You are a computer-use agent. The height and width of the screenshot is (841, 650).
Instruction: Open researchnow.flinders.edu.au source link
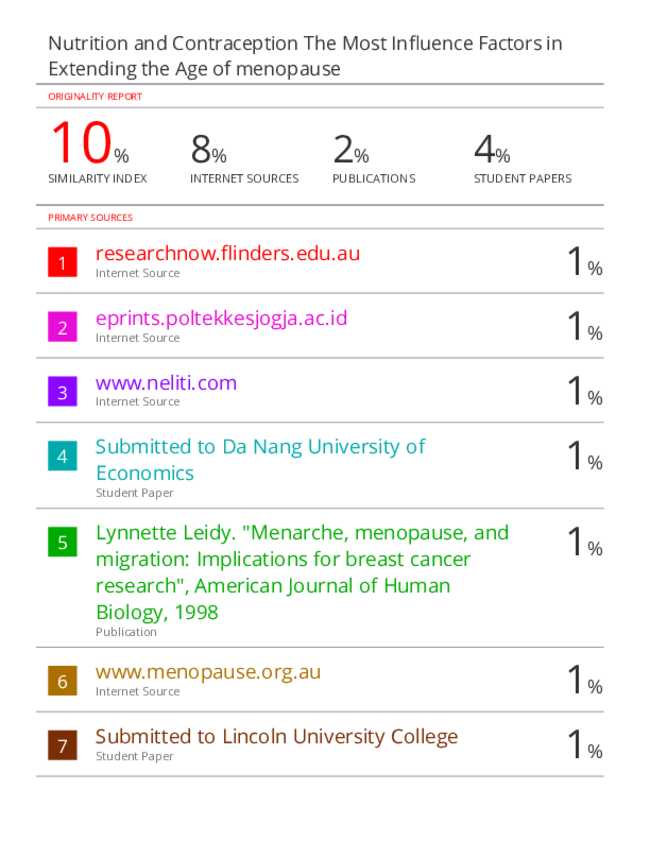pos(227,253)
